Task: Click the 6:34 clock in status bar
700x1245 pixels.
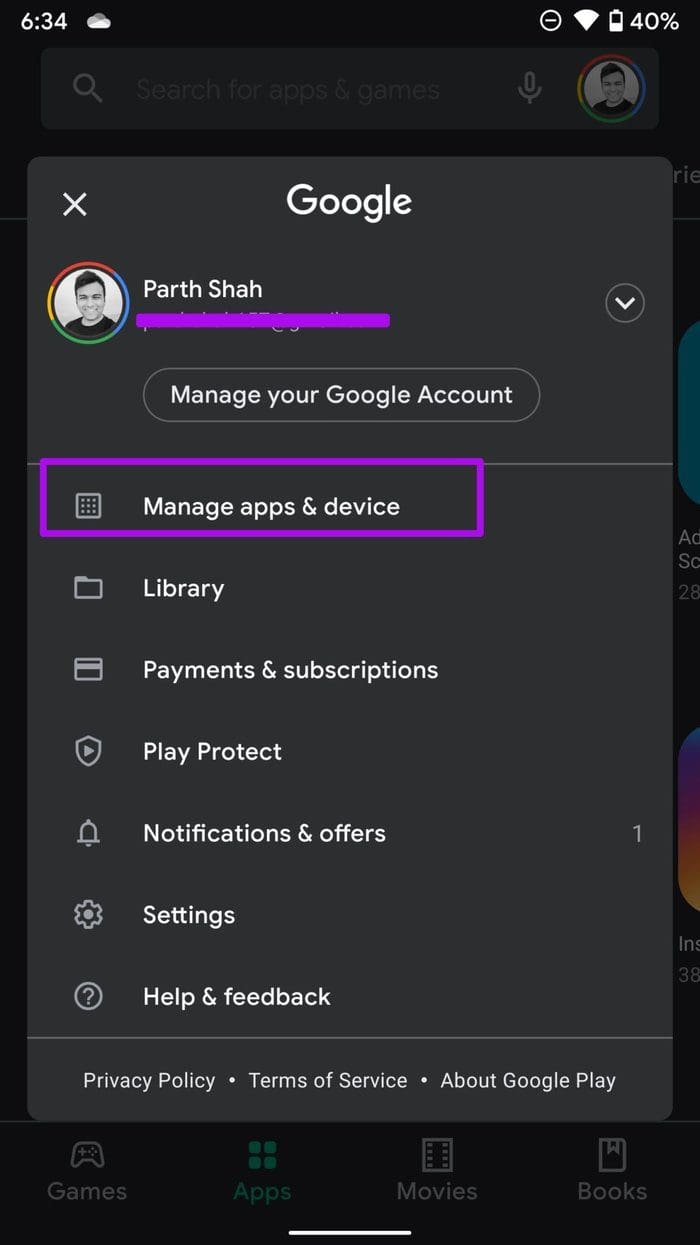Action: pos(43,21)
